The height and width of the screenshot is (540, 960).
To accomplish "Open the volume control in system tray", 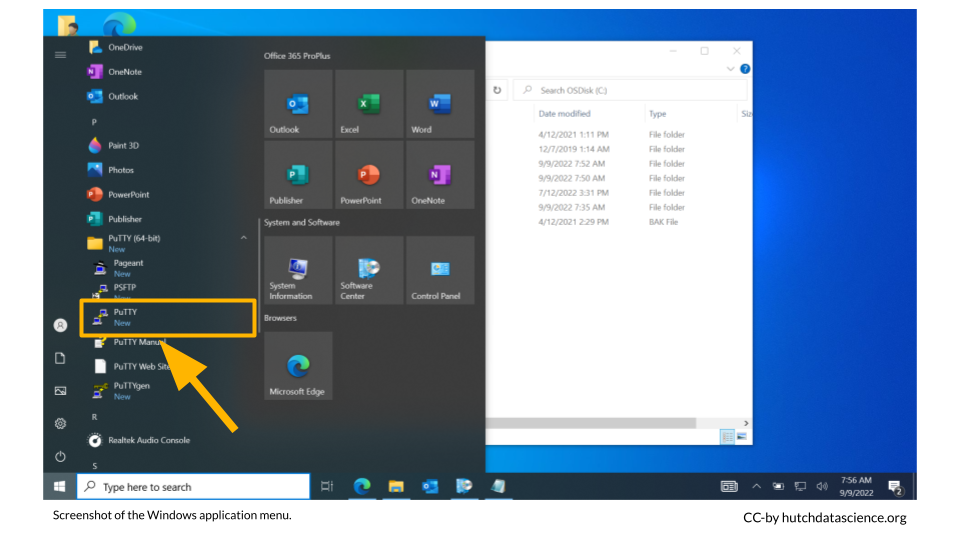I will 822,486.
